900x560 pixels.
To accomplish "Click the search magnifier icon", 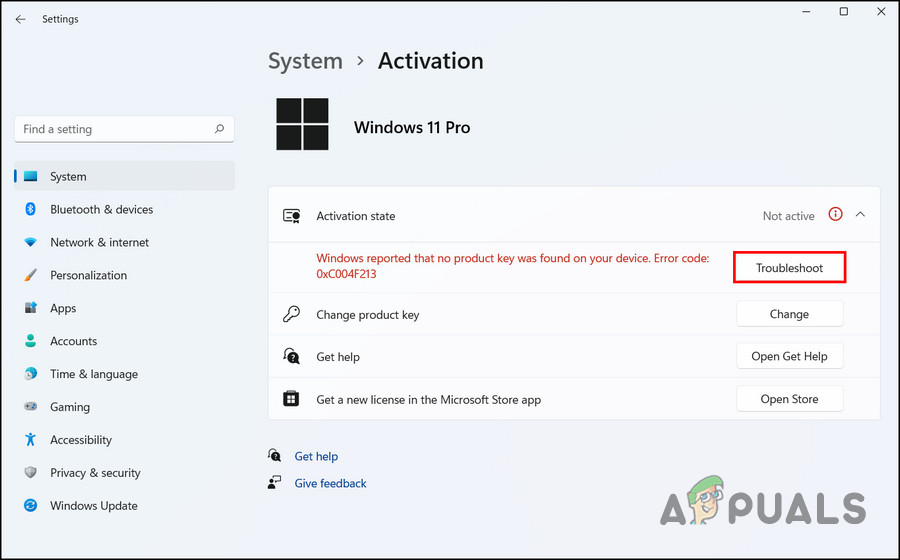I will pos(219,129).
